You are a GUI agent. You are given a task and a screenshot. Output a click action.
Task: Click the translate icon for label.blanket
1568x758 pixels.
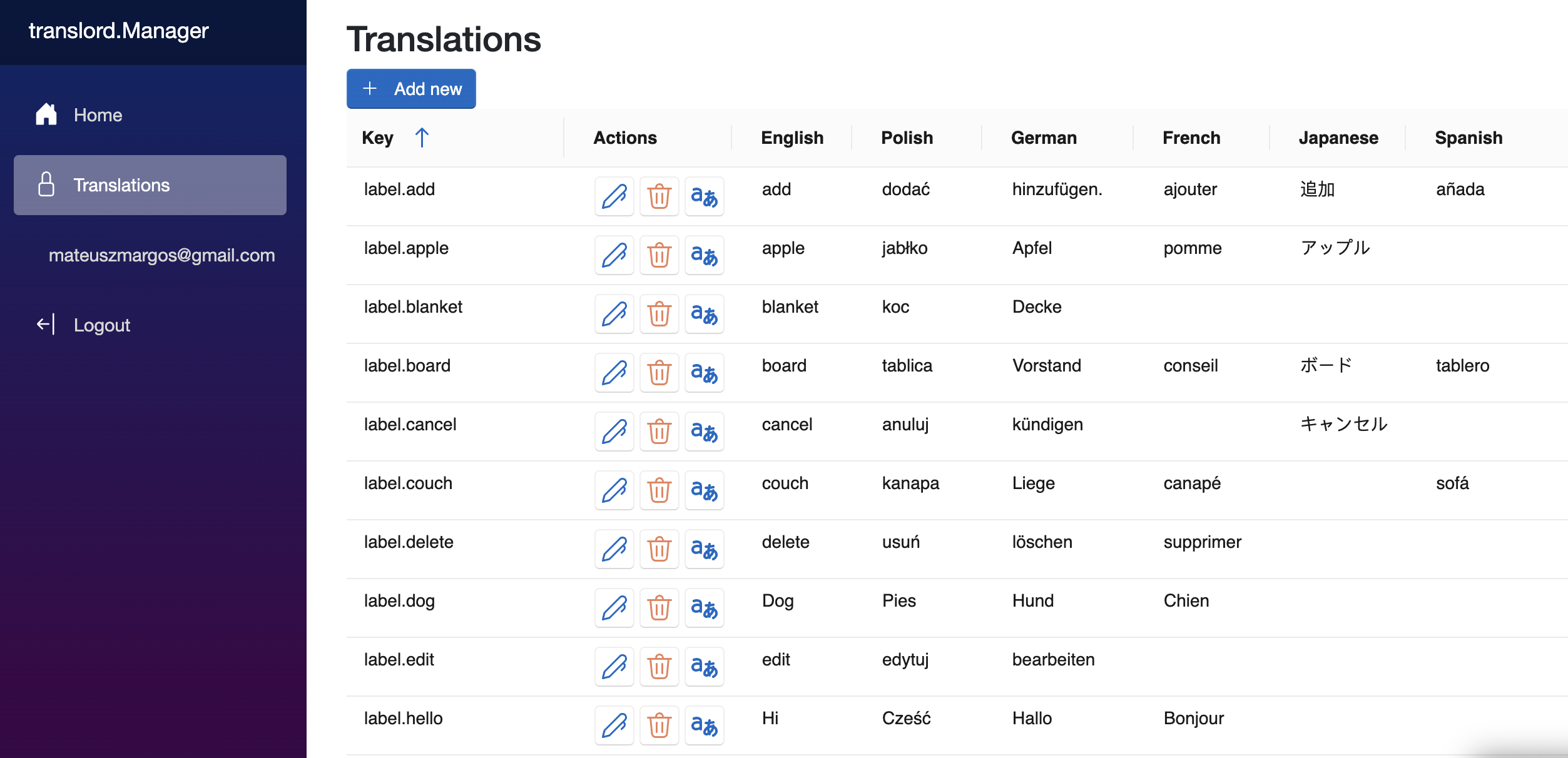click(x=704, y=314)
